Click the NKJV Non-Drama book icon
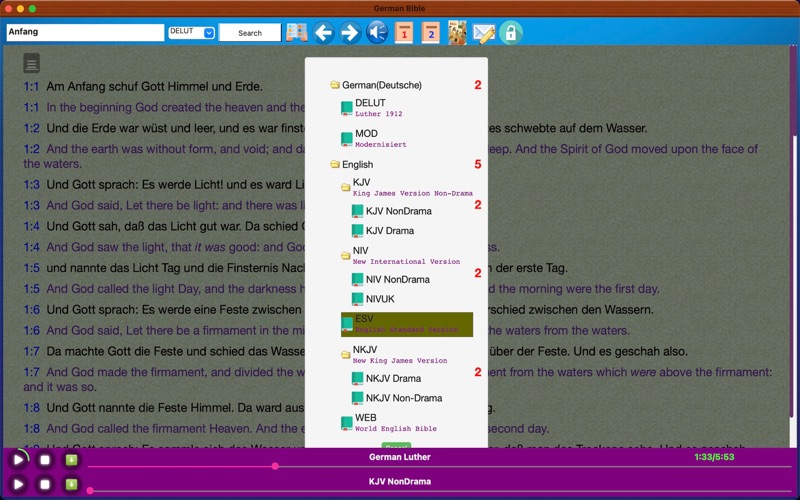The image size is (800, 500). point(357,398)
